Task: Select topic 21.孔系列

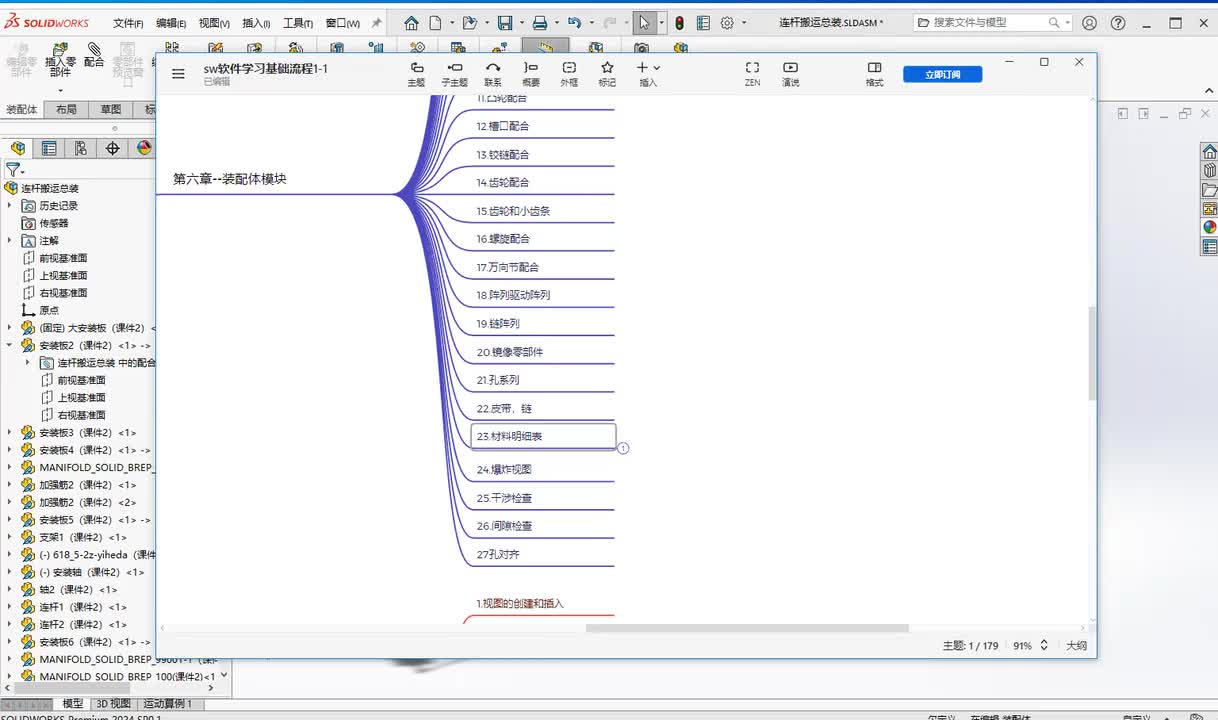Action: click(x=498, y=380)
